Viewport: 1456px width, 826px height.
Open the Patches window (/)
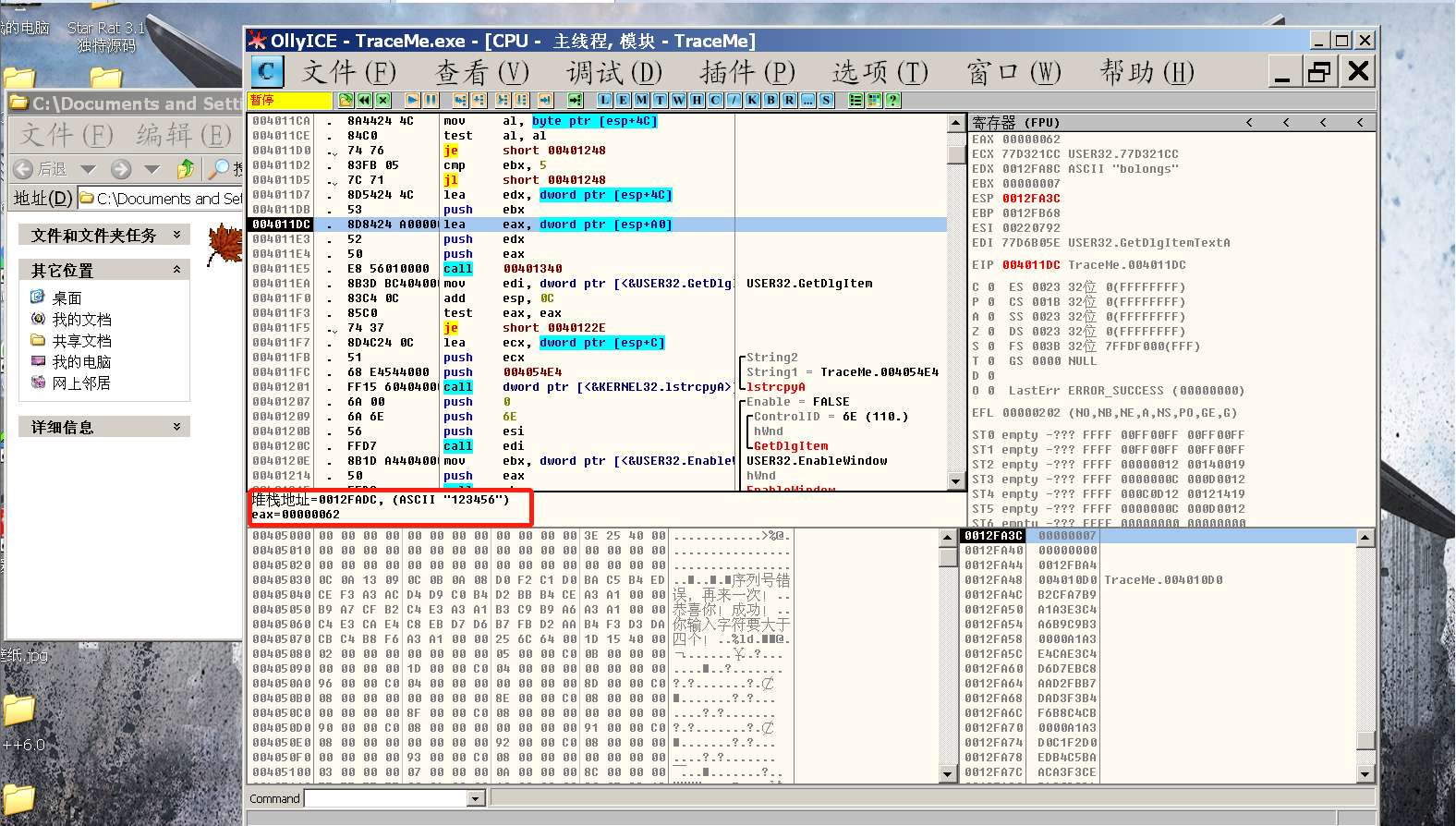pyautogui.click(x=734, y=100)
